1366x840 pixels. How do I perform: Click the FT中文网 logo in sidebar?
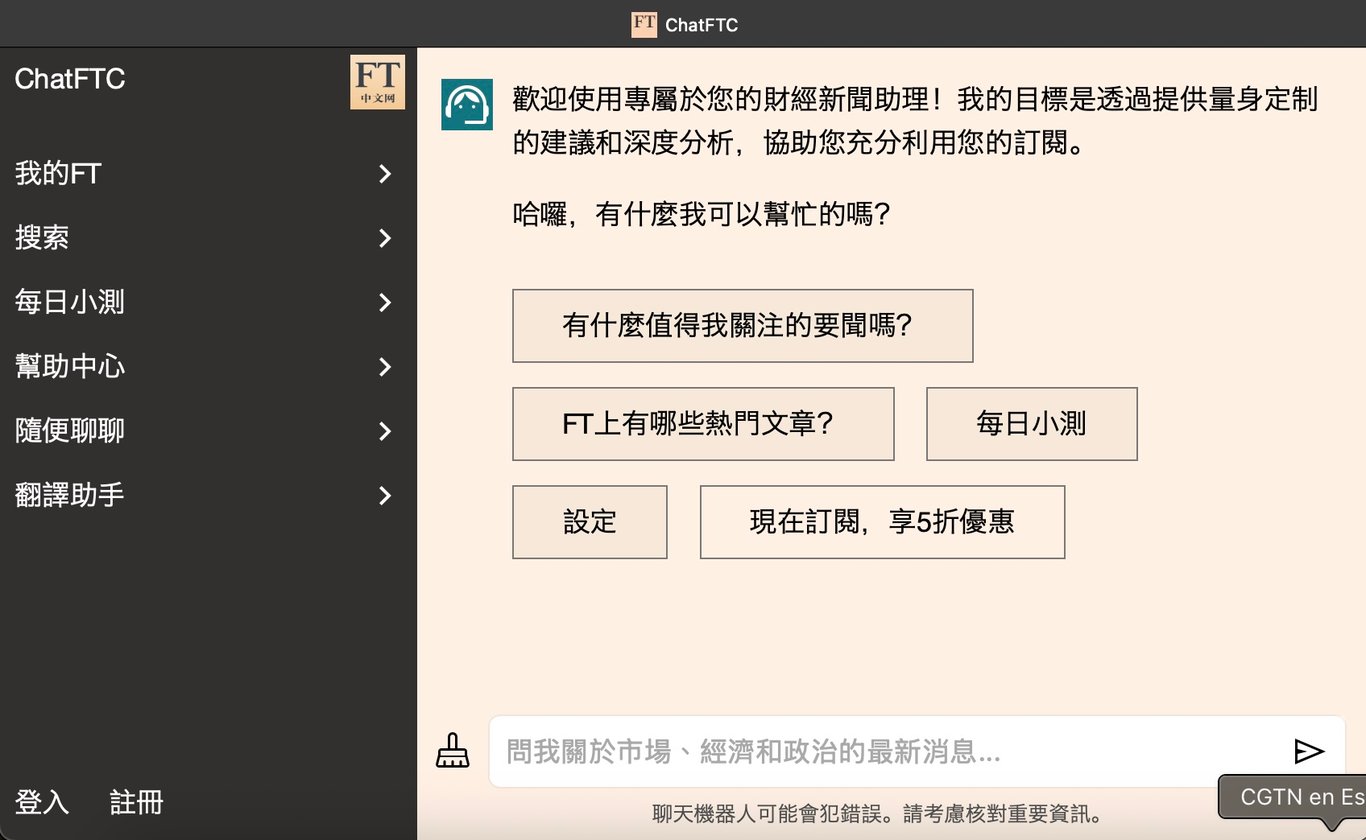coord(377,82)
